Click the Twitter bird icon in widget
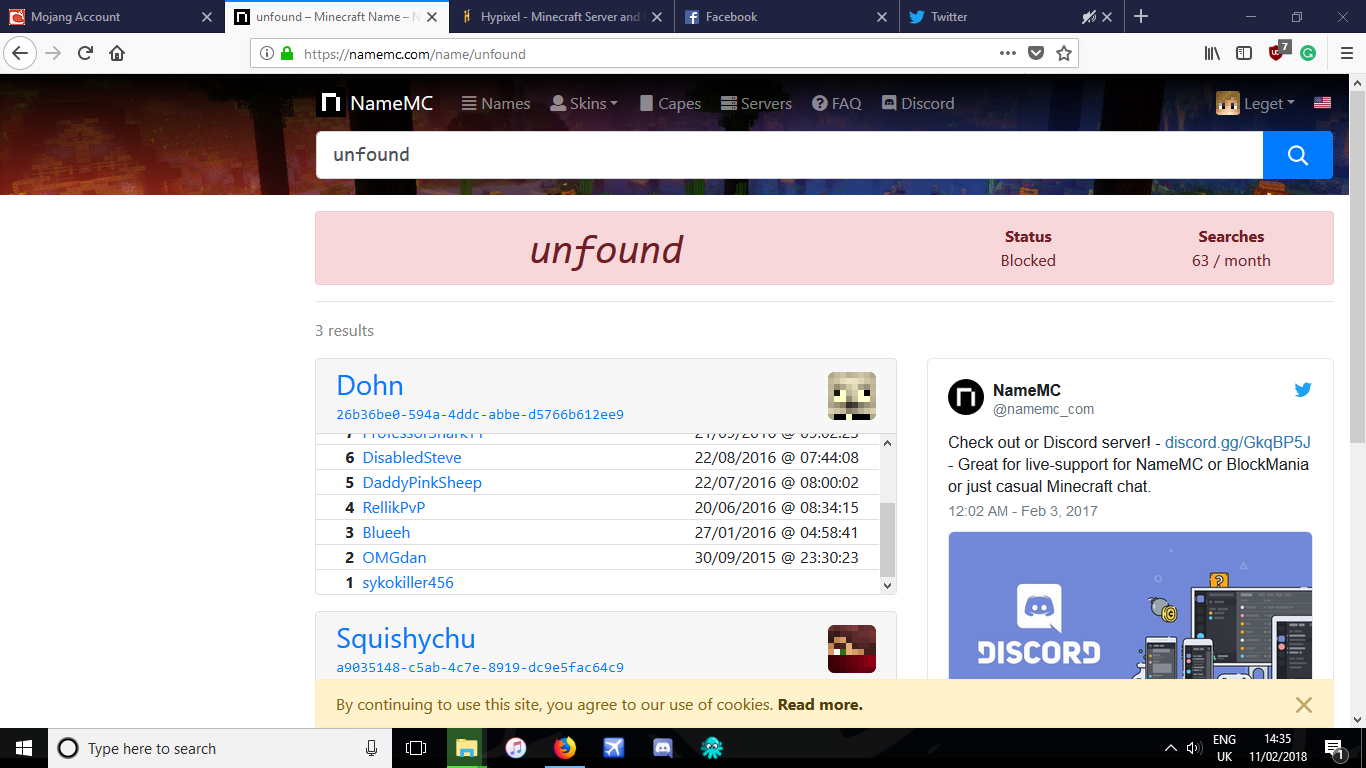 pos(1303,390)
